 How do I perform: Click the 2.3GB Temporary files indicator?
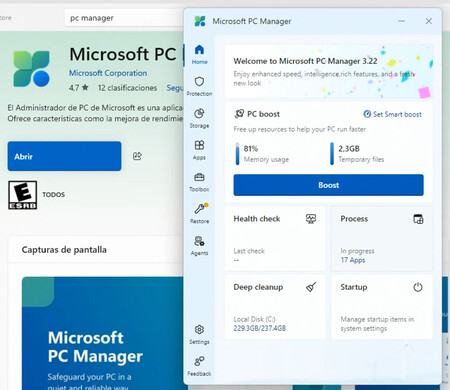[357, 154]
